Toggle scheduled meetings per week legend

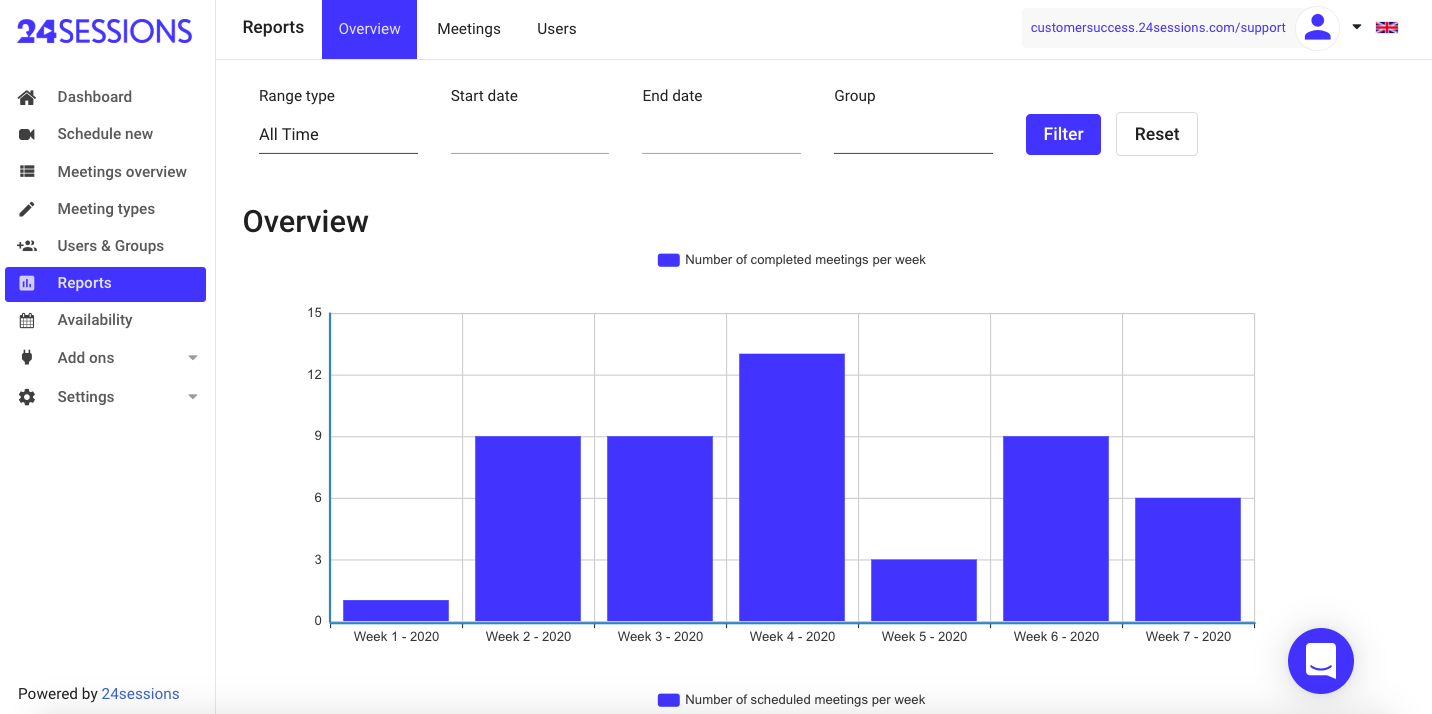tap(791, 700)
